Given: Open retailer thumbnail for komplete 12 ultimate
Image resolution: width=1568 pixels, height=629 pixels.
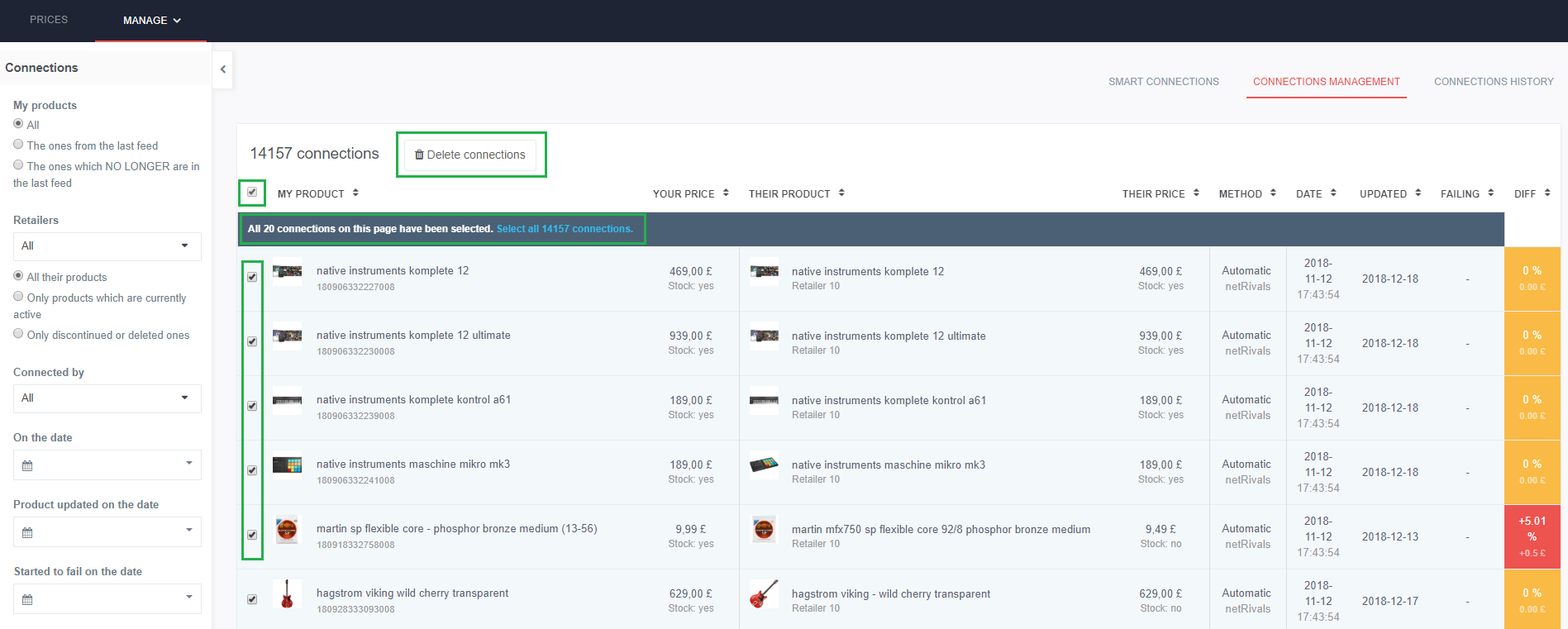Looking at the screenshot, I should [764, 336].
